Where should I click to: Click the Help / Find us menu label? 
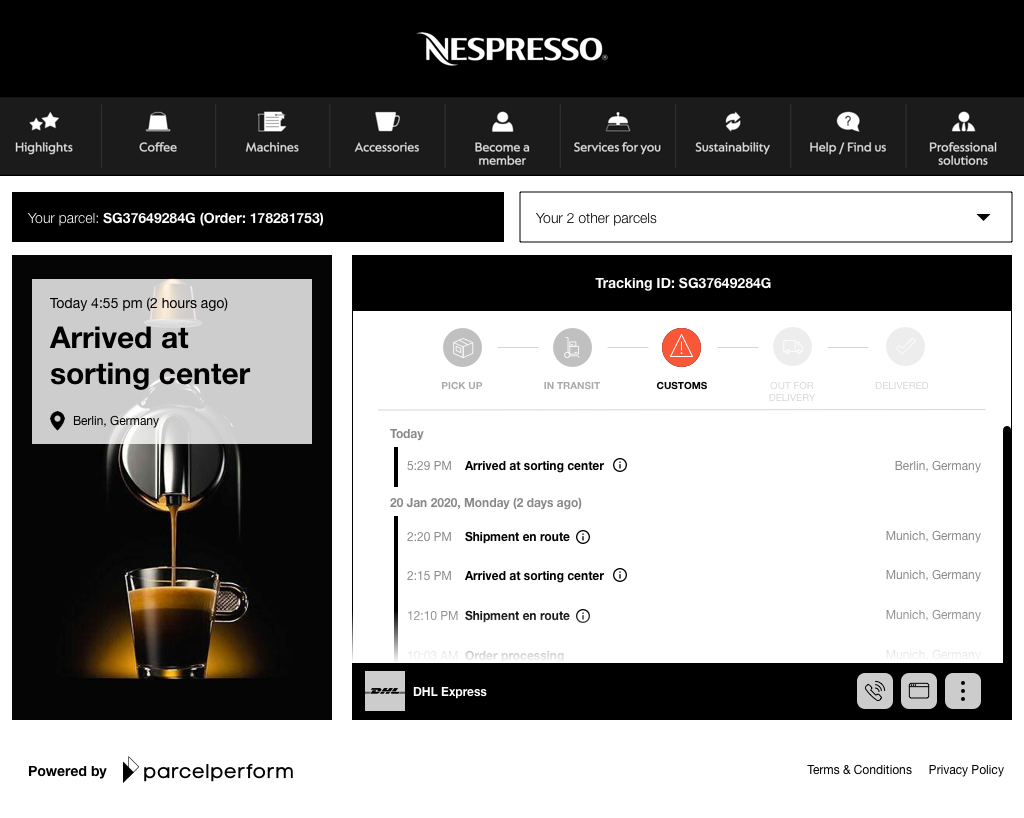(848, 148)
